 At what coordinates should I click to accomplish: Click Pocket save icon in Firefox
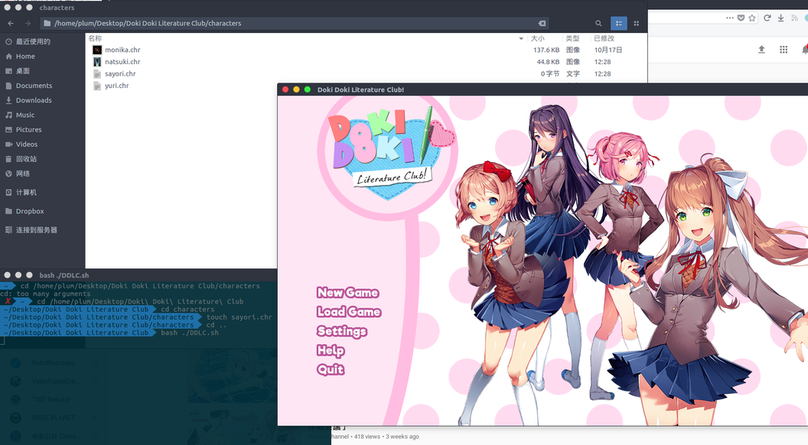tap(740, 18)
